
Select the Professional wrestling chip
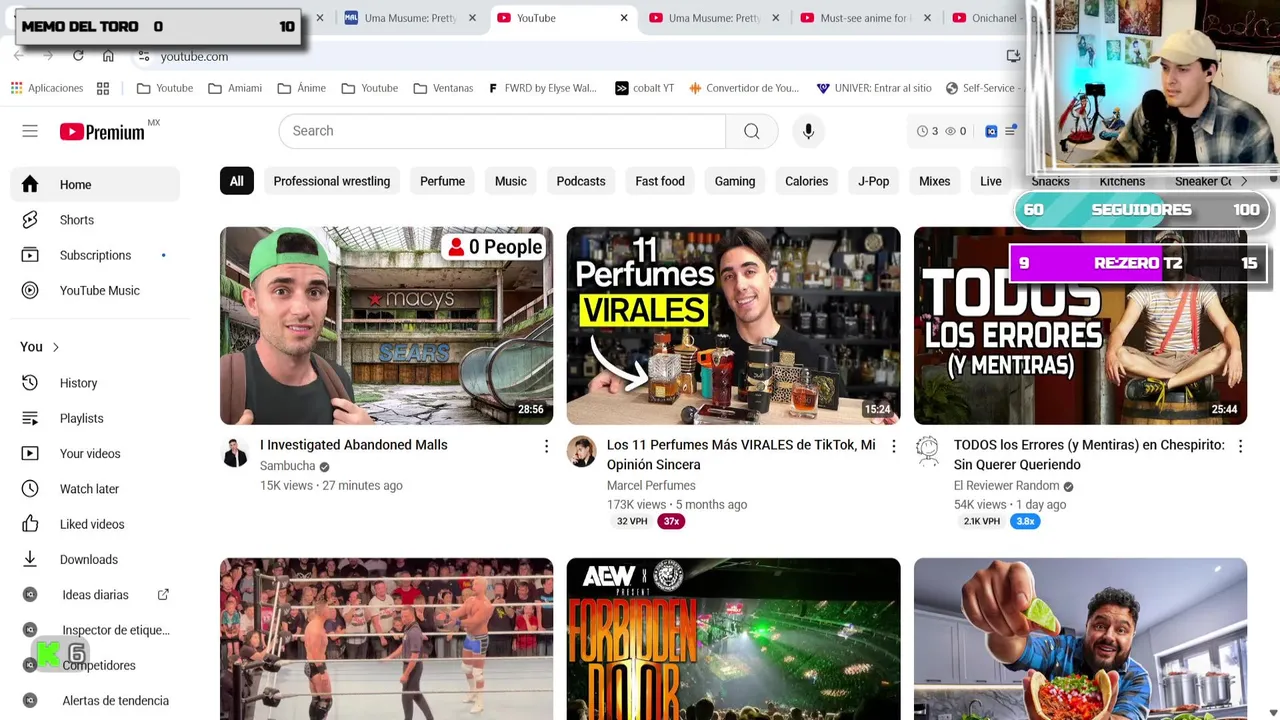click(332, 181)
